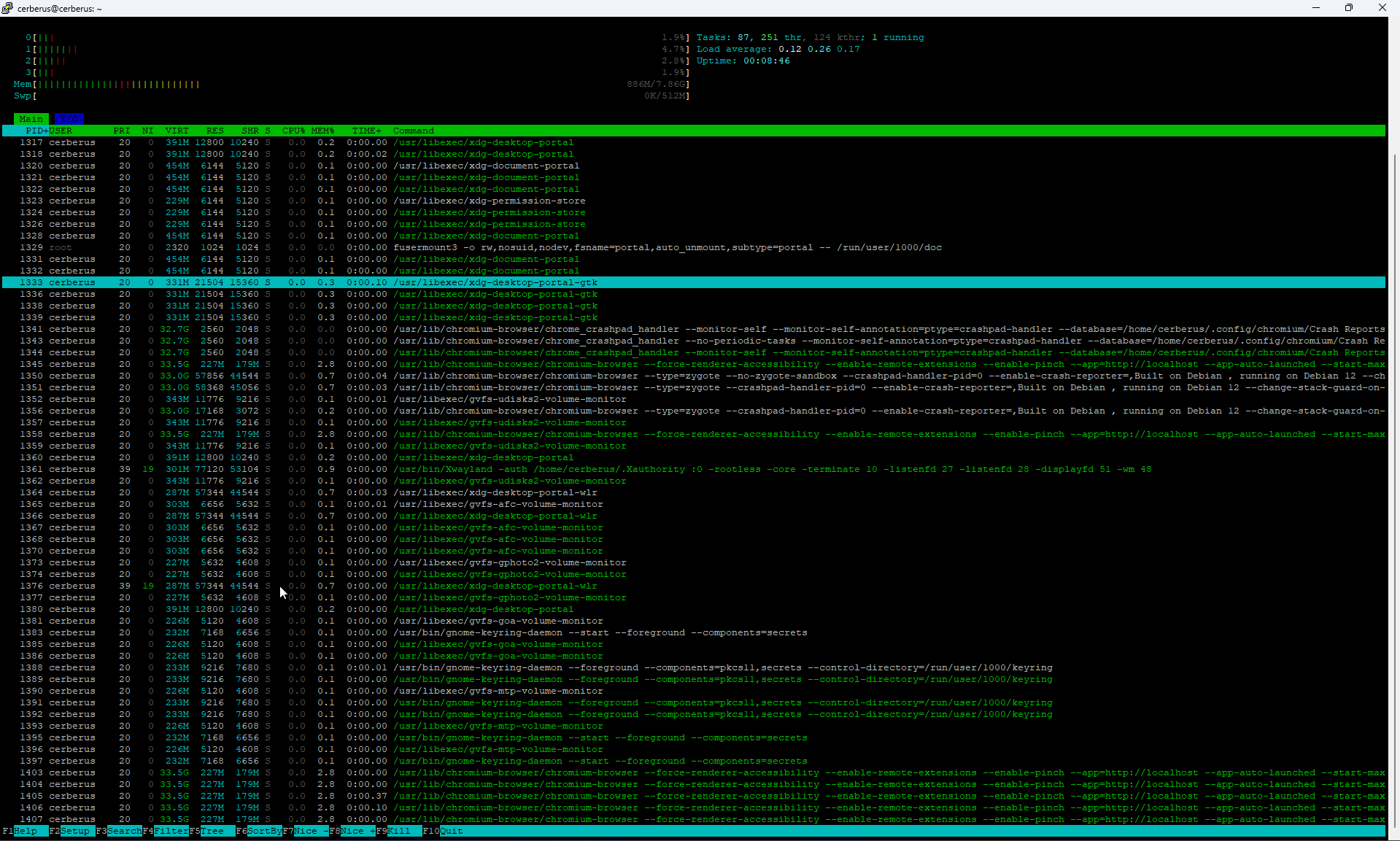Select highlighted process PID 1333 xdg-desktop-portal-gtk
This screenshot has height=841, width=1400.
(x=693, y=282)
